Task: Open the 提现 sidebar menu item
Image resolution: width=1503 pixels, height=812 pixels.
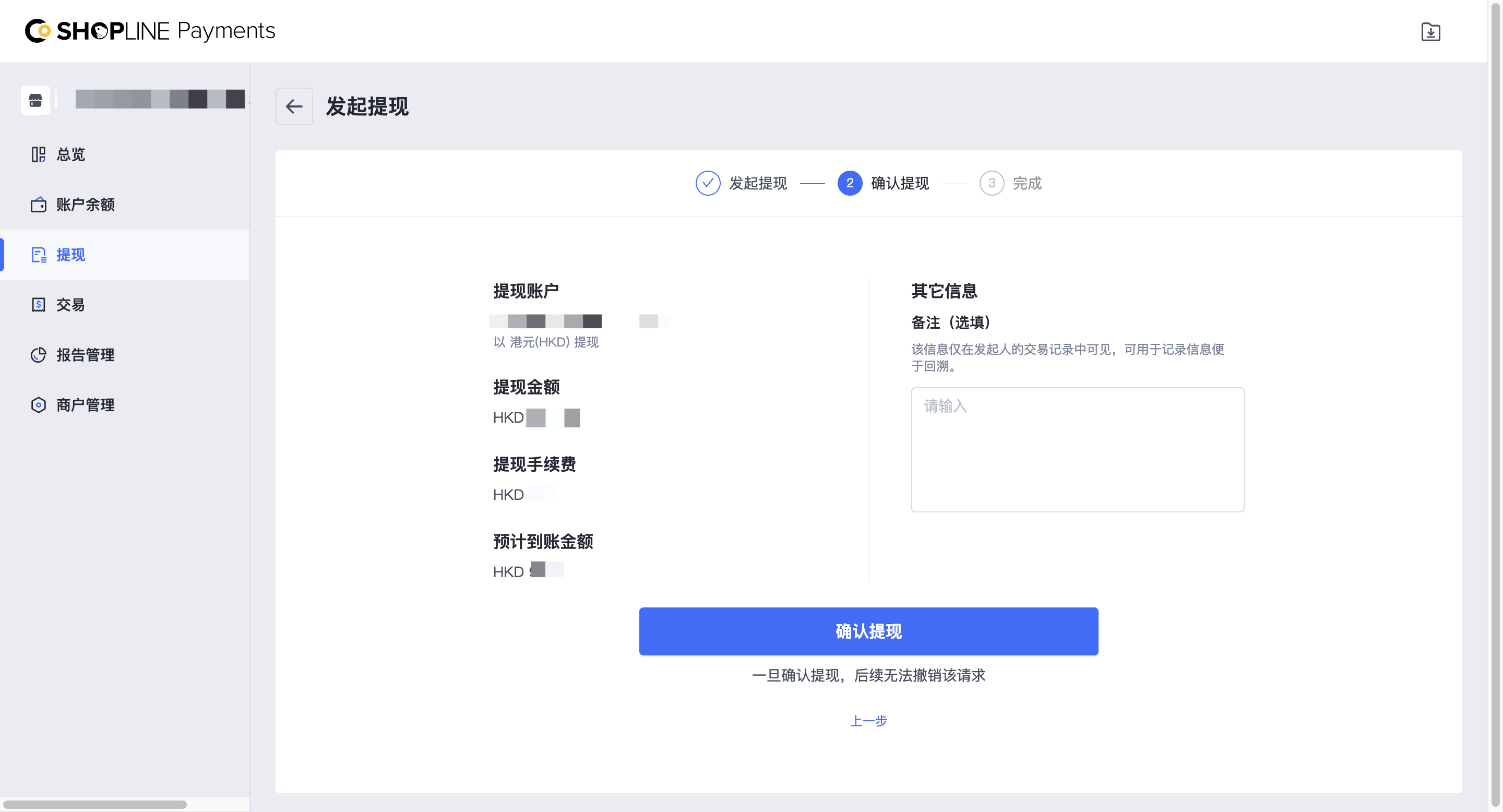Action: click(x=70, y=255)
